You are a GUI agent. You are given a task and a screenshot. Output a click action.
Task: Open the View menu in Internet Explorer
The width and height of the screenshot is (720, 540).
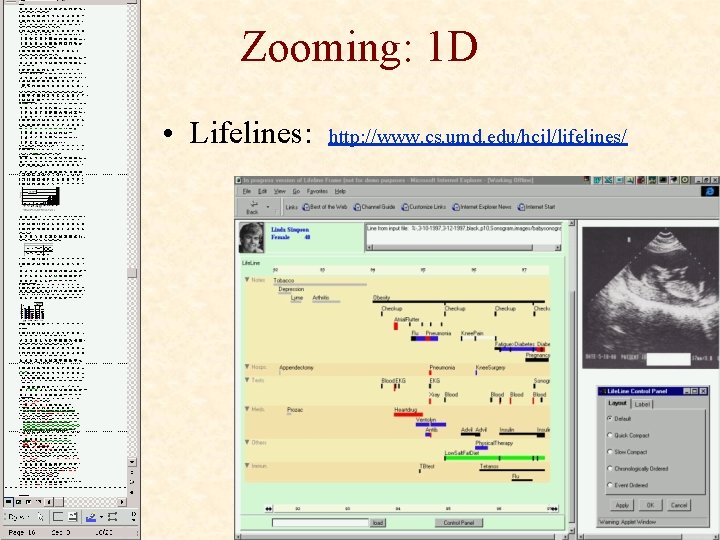[x=280, y=191]
